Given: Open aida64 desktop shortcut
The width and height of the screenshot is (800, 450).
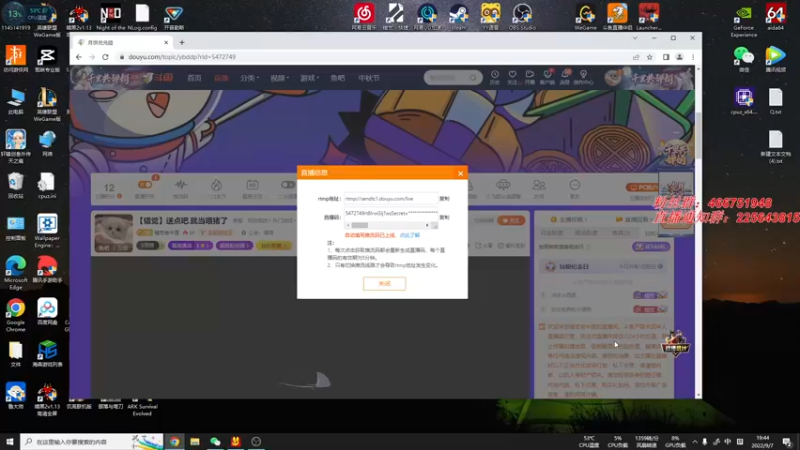Looking at the screenshot, I should [x=776, y=17].
